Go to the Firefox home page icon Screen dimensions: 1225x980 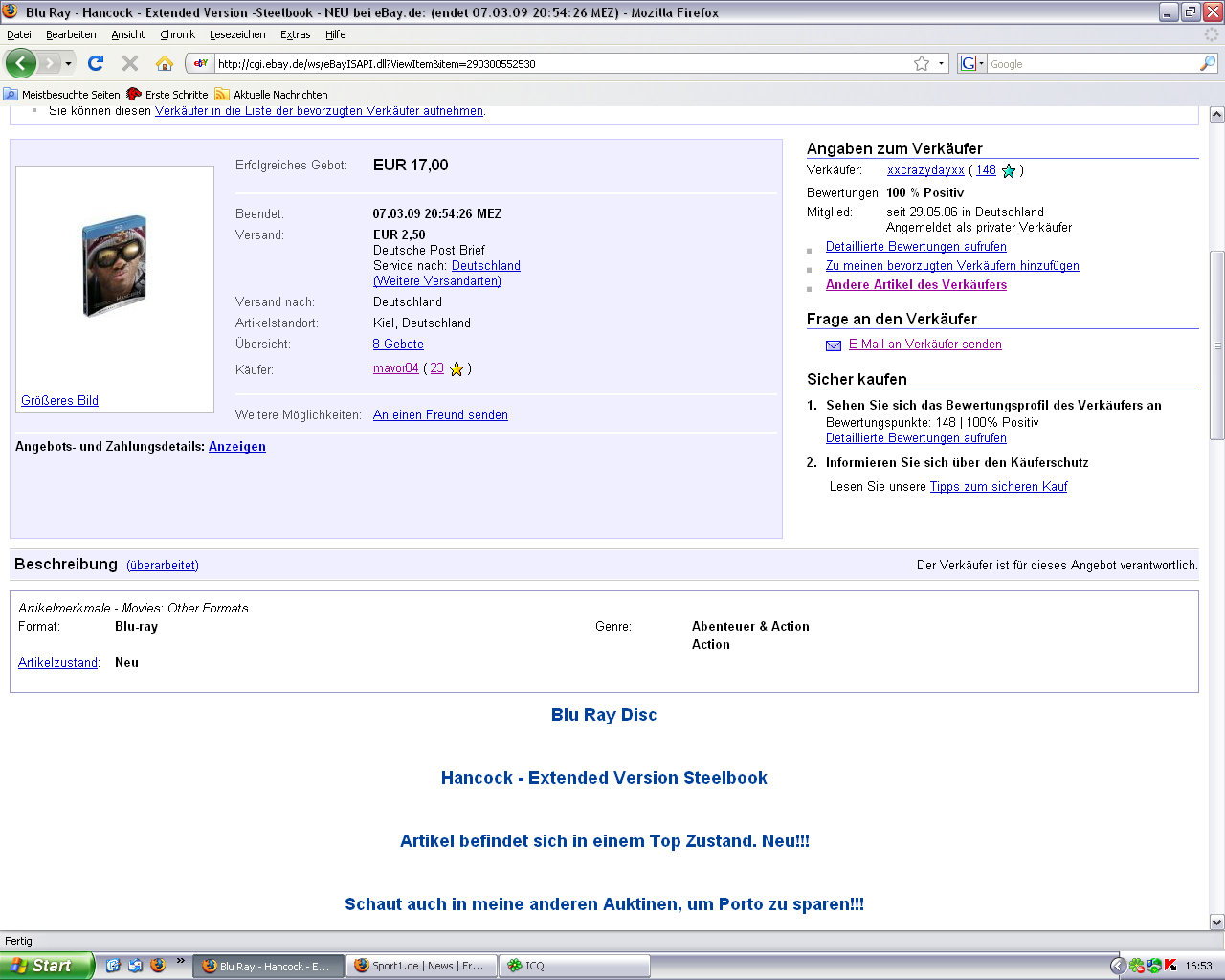click(x=165, y=63)
